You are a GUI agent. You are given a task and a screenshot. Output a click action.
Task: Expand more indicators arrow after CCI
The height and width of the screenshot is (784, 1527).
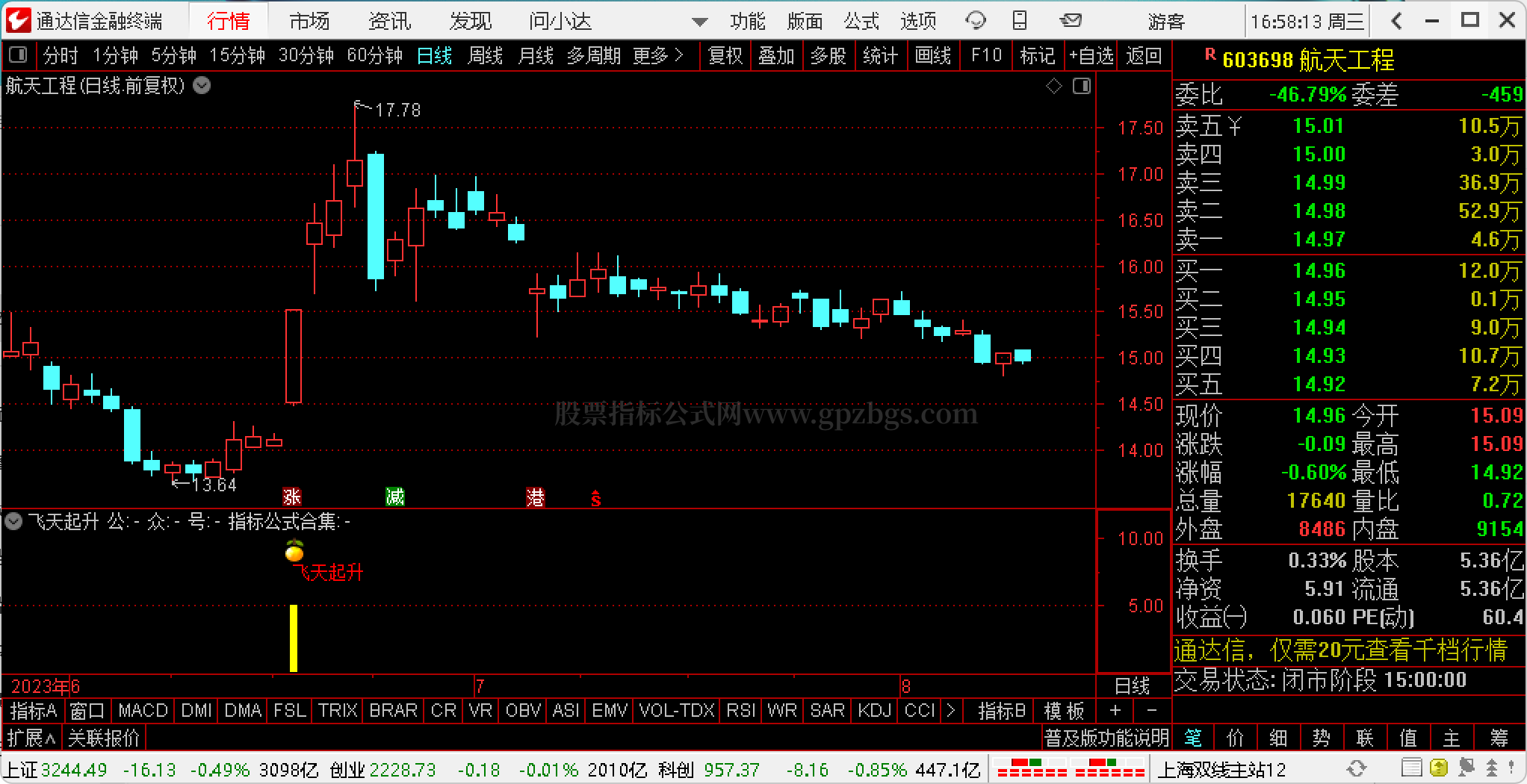tap(951, 710)
